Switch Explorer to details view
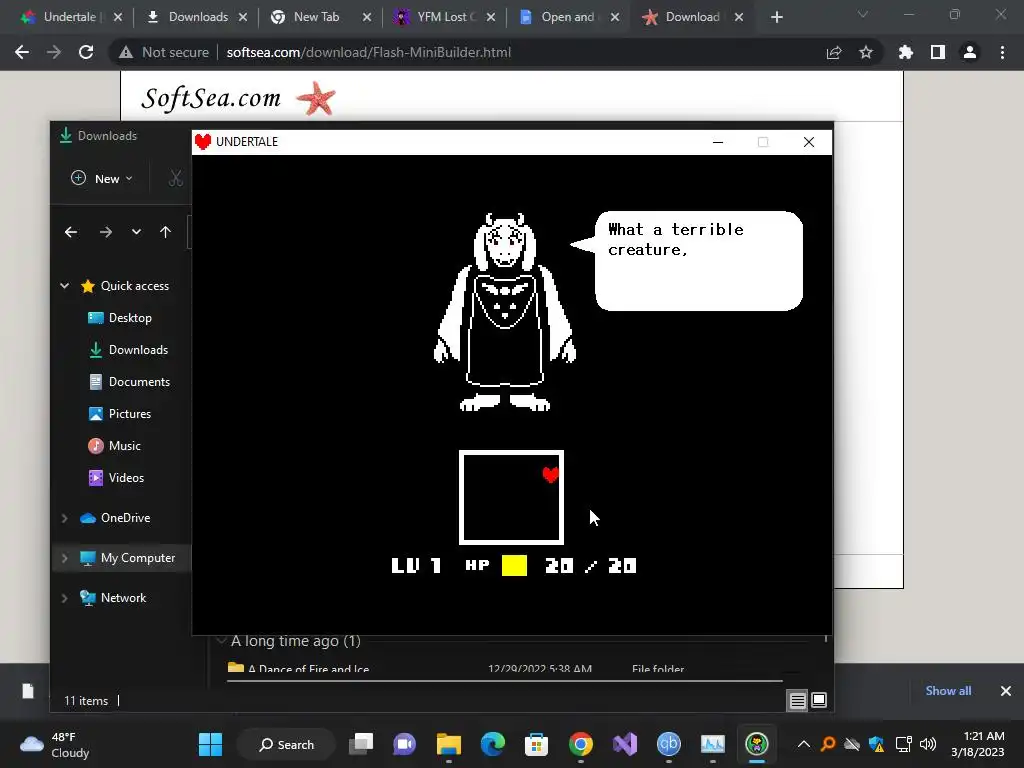The image size is (1024, 768). 797,701
